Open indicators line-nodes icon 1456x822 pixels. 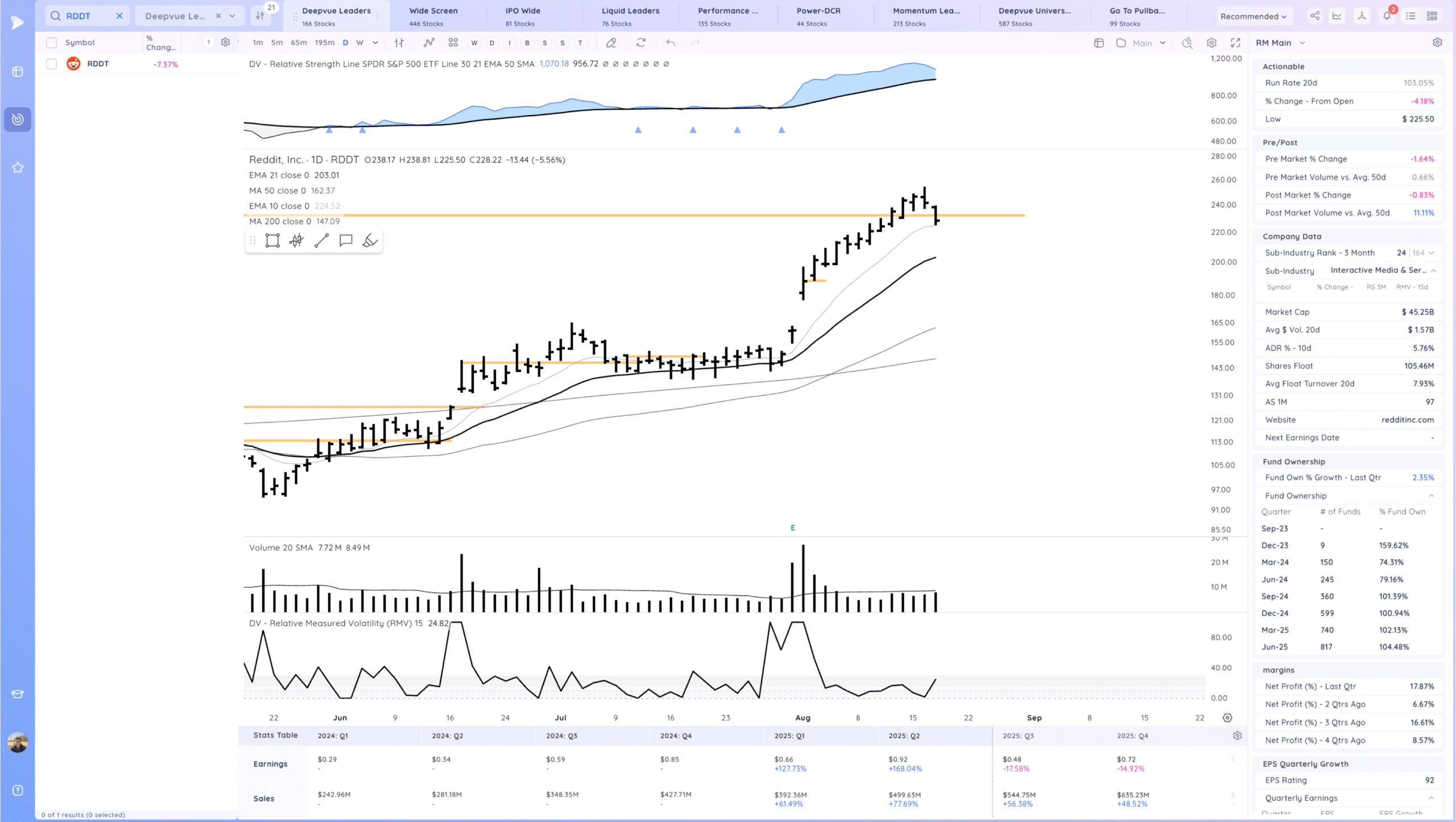429,43
